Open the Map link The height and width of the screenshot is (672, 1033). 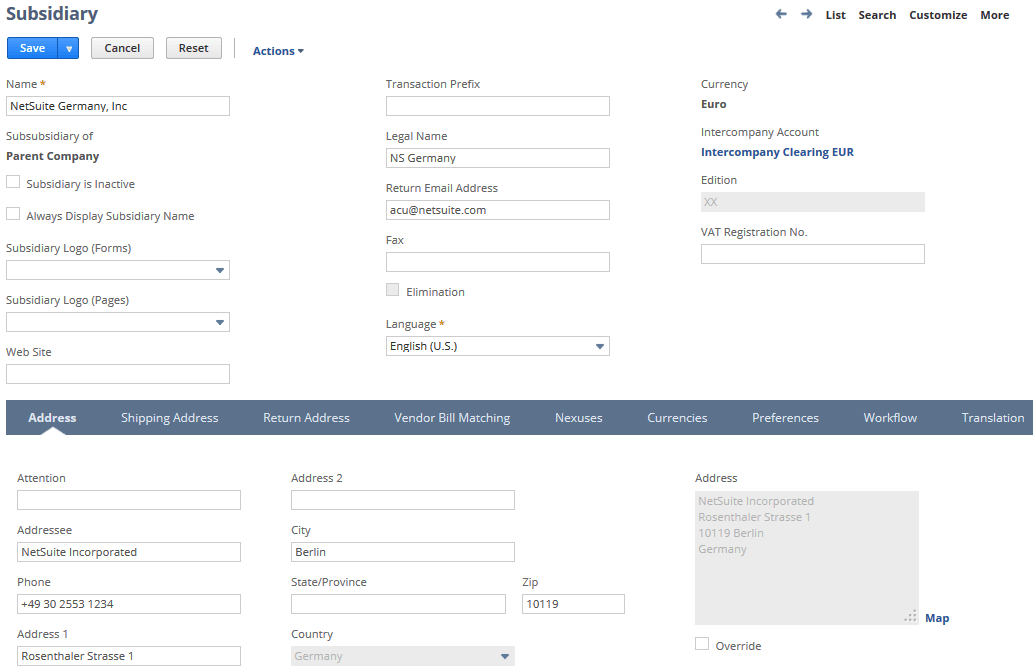[x=937, y=618]
